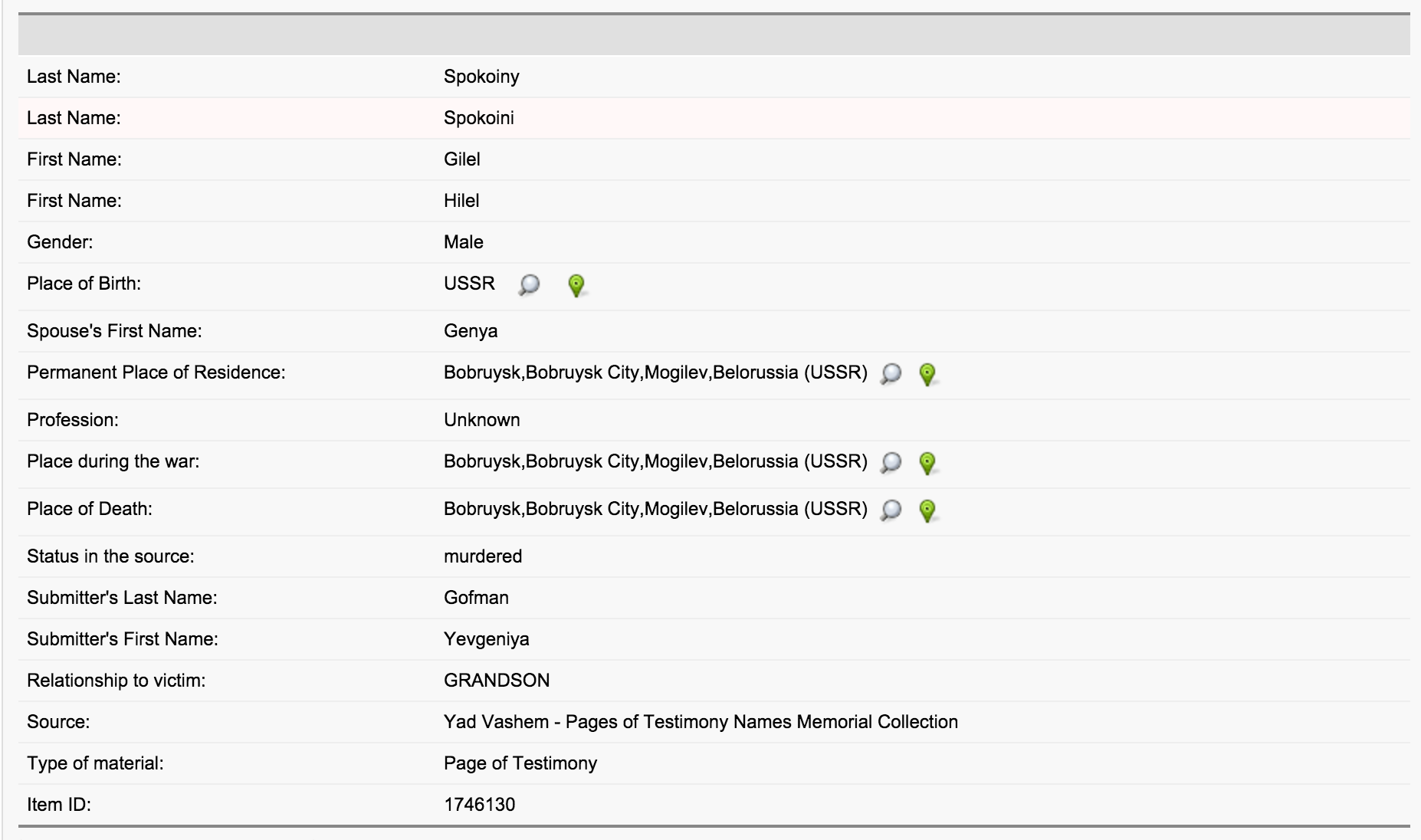Select the last name value Spokoiny
Viewport: 1421px width, 840px height.
tap(481, 77)
